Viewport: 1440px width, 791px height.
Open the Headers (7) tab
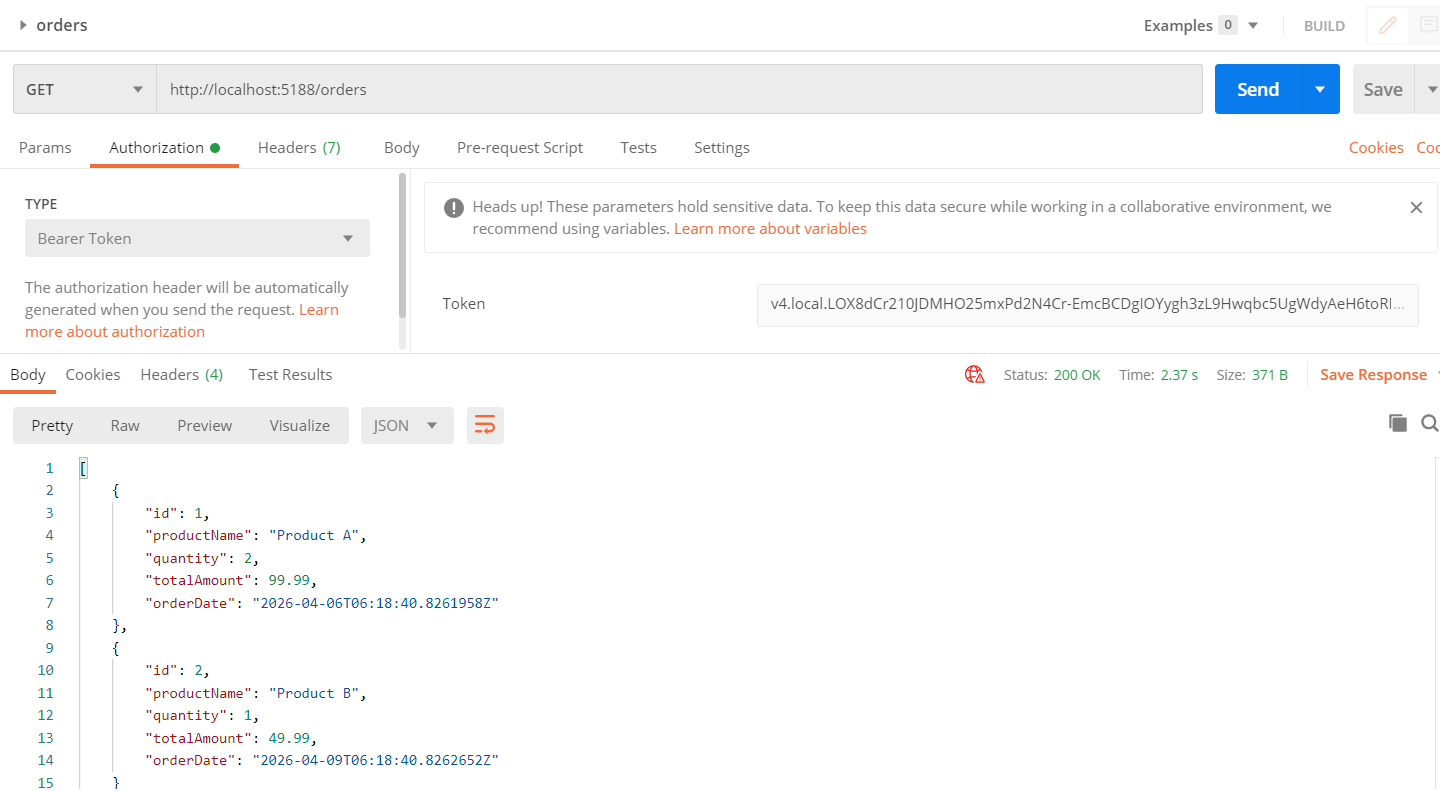[x=299, y=147]
